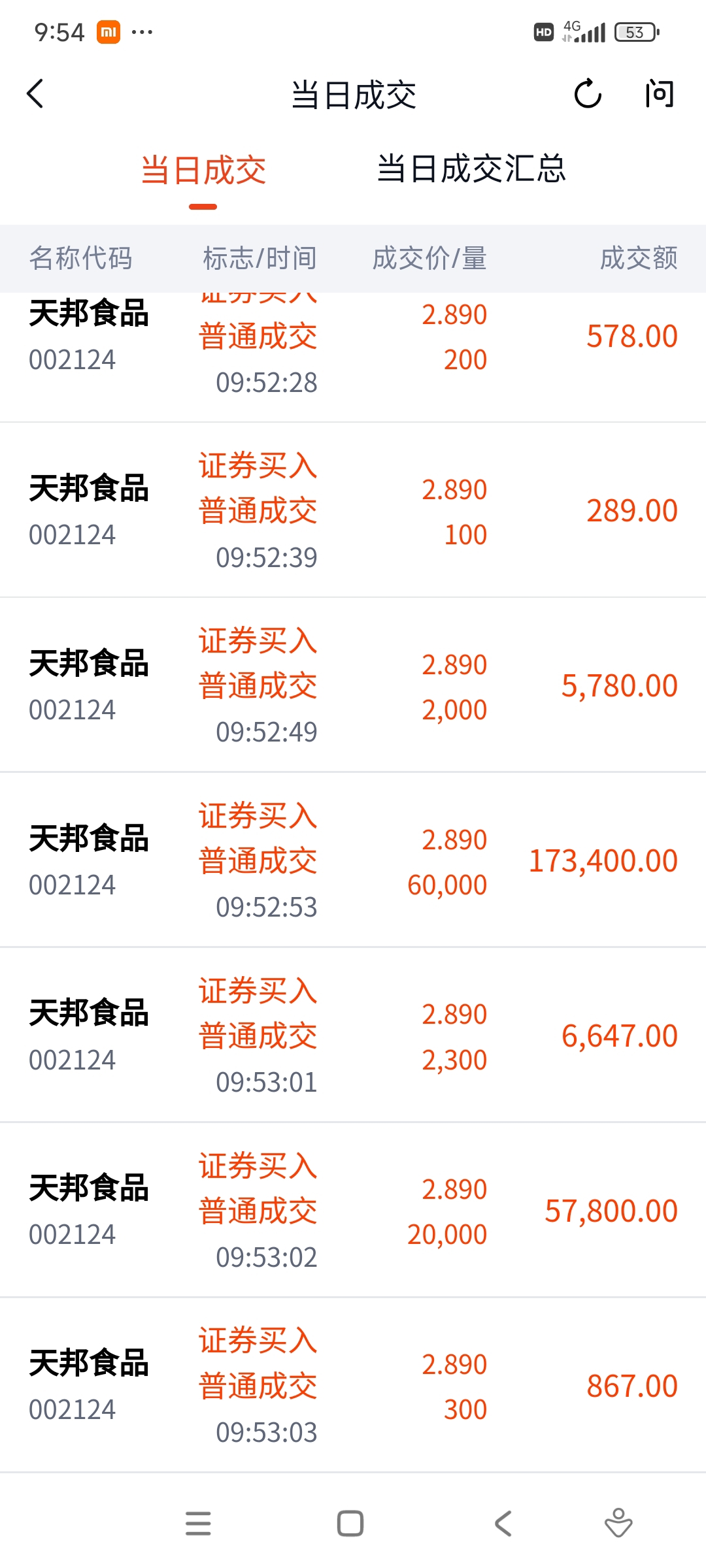Refresh today's transactions list
Screen dimensions: 706x1568
(x=588, y=93)
